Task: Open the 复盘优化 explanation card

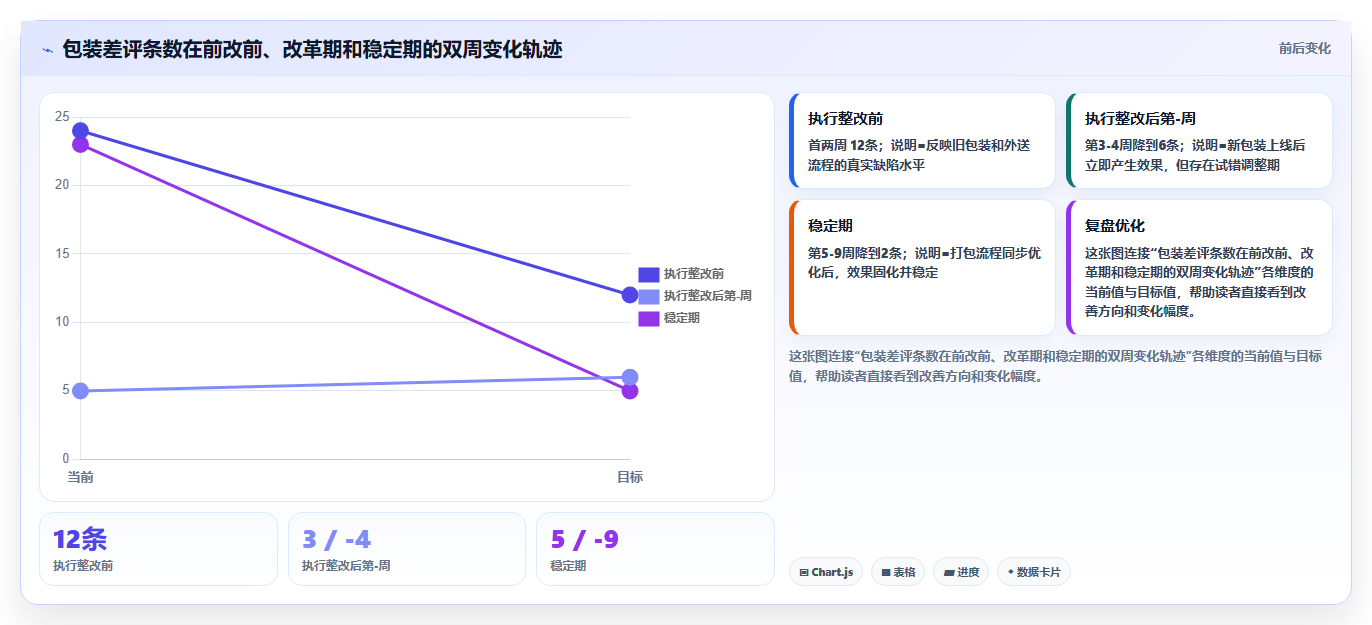Action: point(1199,267)
